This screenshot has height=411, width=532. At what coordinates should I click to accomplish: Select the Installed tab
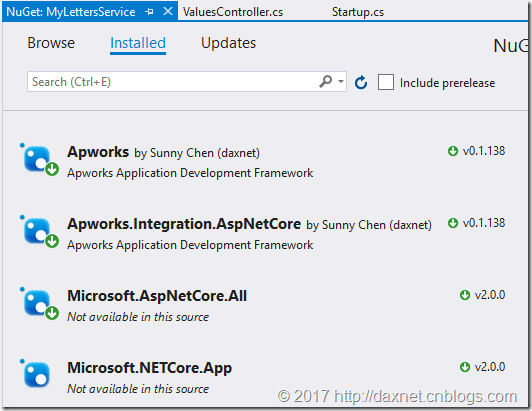point(138,43)
